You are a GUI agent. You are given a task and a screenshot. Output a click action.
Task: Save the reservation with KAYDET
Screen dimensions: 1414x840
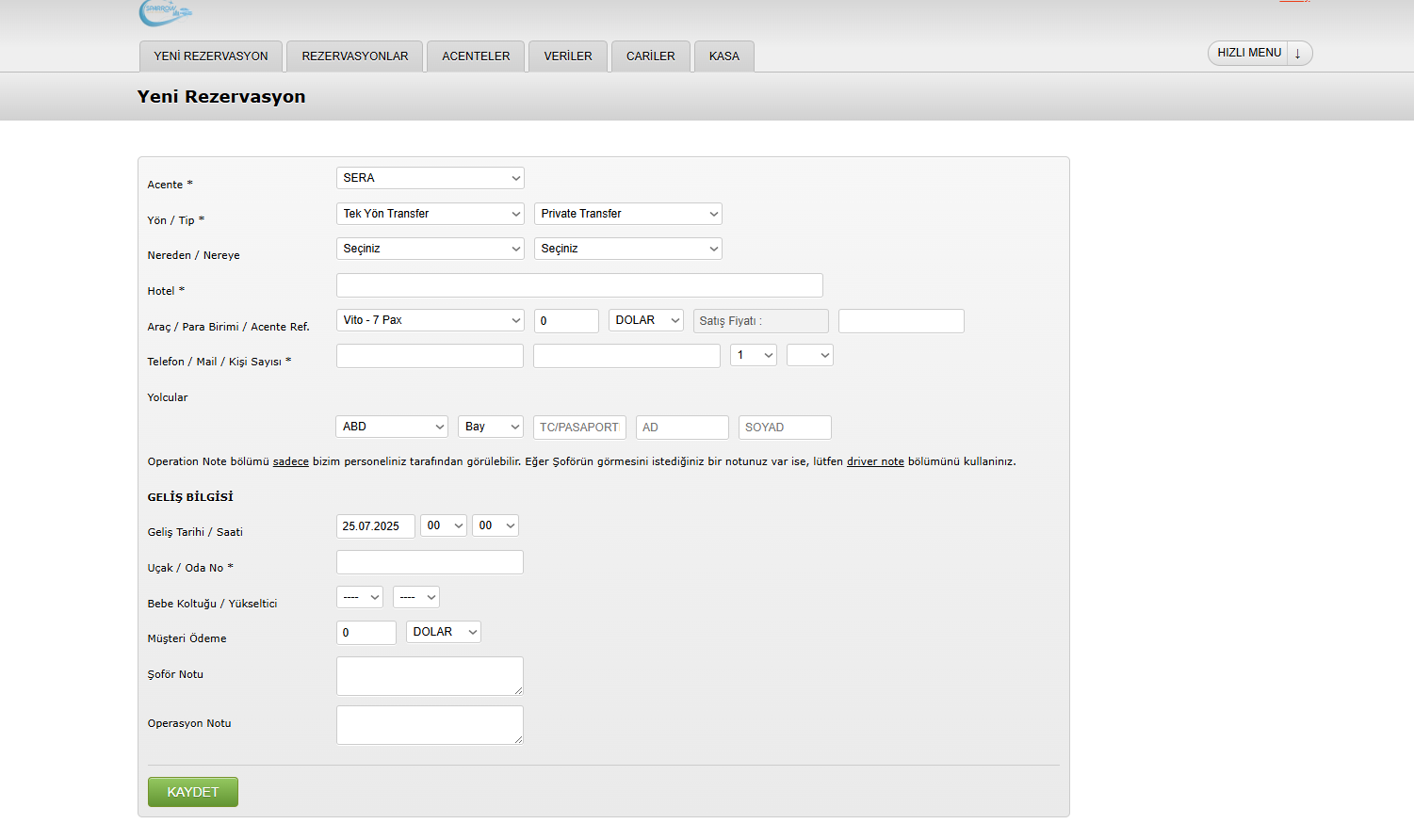coord(193,792)
